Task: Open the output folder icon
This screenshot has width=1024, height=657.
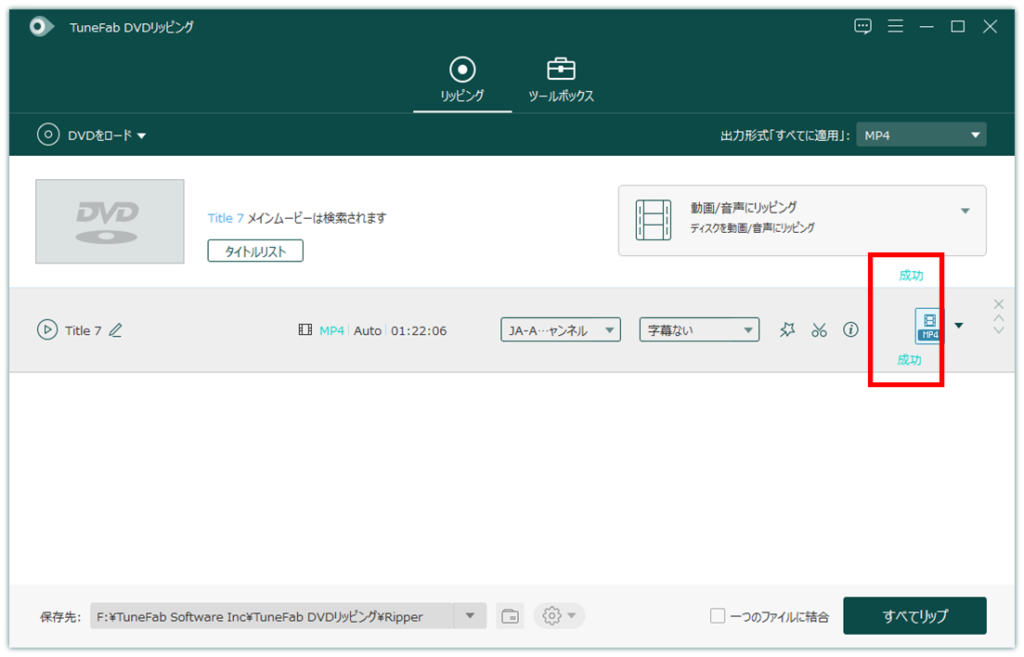Action: point(510,616)
